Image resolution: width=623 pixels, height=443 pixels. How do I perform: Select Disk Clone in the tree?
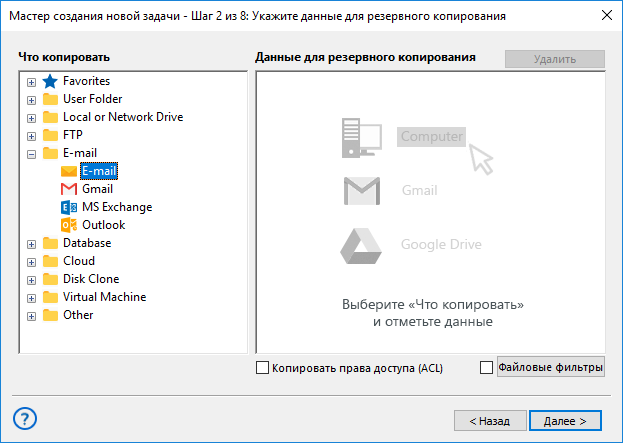(x=90, y=279)
